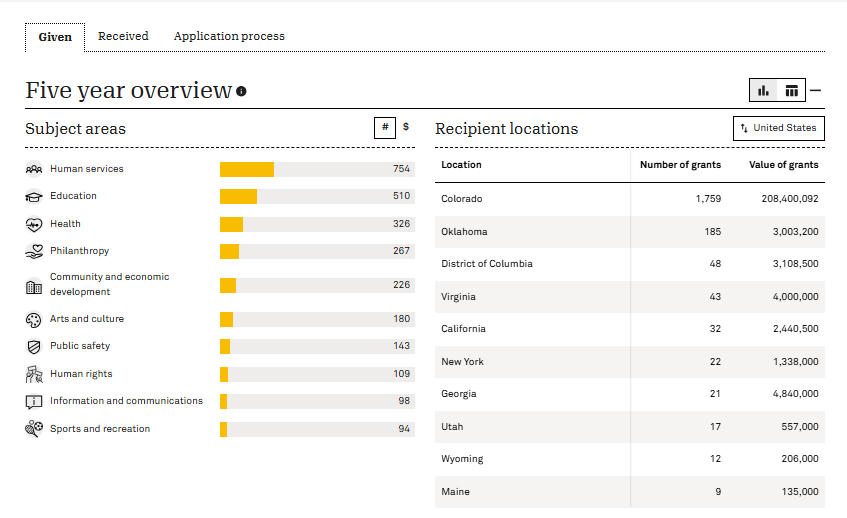Toggle to table view
847x518 pixels.
coord(792,91)
